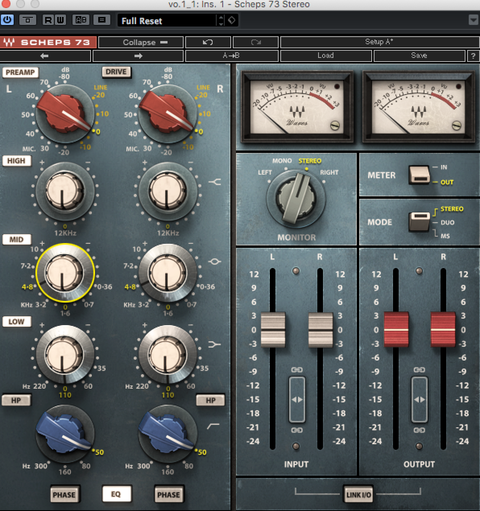Click the redo arrow icon
480x511 pixels.
click(256, 42)
